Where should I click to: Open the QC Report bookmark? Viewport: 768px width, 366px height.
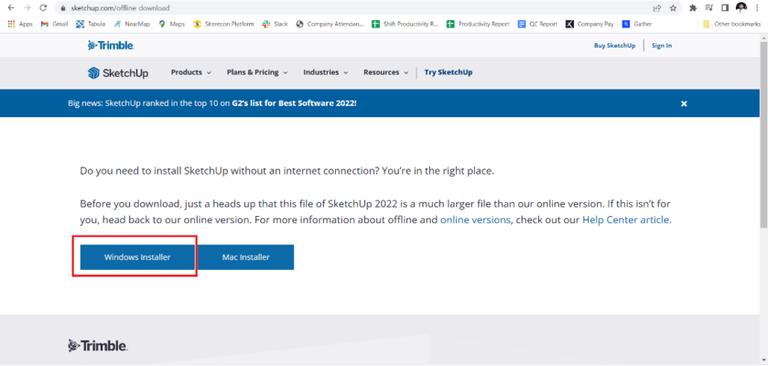pos(538,24)
